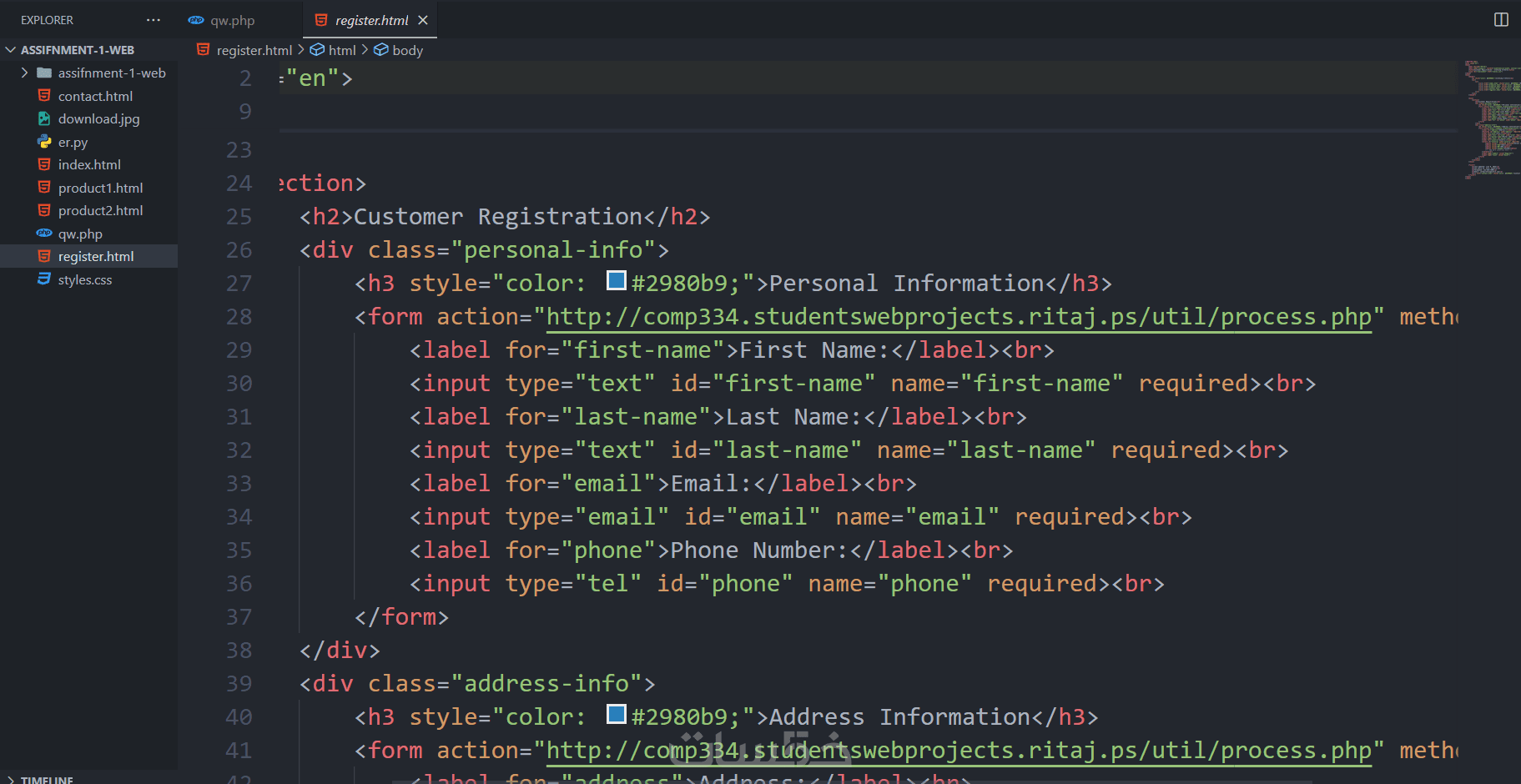The image size is (1521, 784).
Task: Click the er.py Python file icon
Action: point(44,142)
